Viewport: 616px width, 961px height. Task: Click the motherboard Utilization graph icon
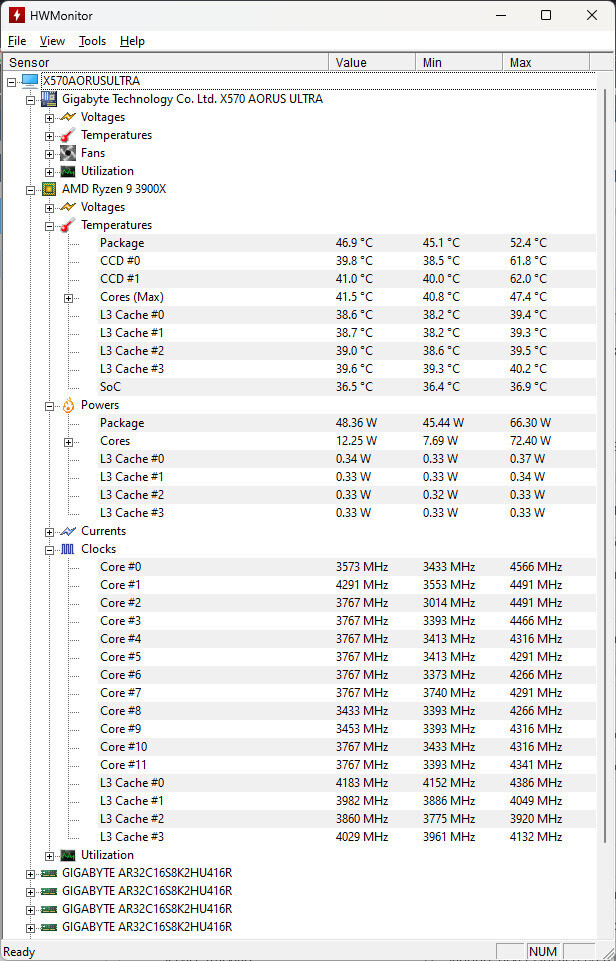click(x=68, y=171)
